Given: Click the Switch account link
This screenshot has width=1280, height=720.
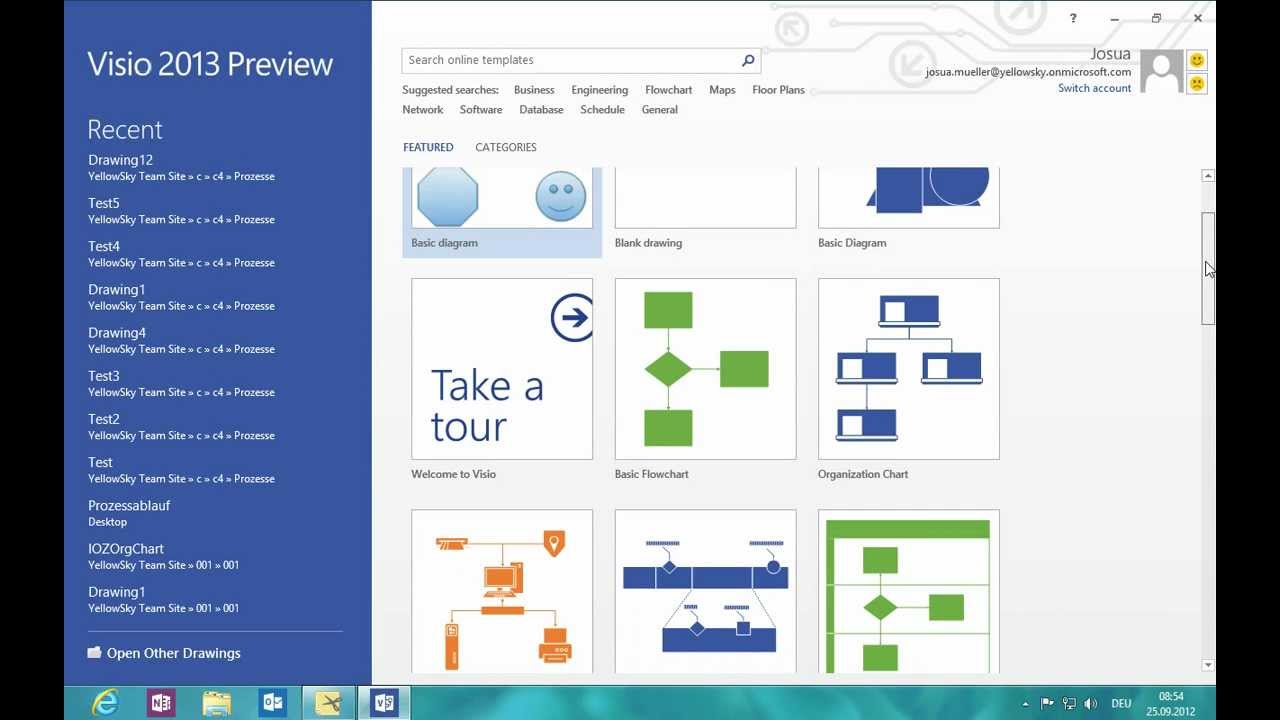Looking at the screenshot, I should coord(1095,88).
